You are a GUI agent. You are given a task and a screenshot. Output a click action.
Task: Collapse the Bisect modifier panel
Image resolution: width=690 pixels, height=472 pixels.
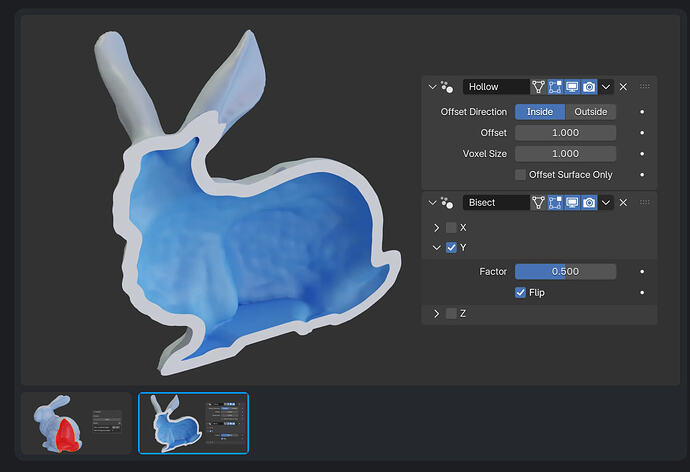(x=432, y=202)
